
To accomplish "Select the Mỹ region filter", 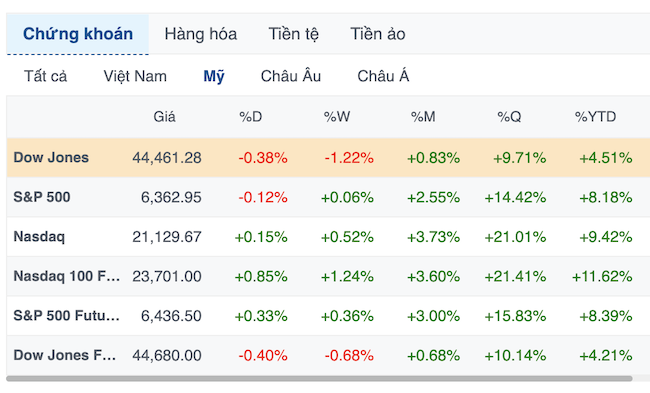I will point(214,76).
